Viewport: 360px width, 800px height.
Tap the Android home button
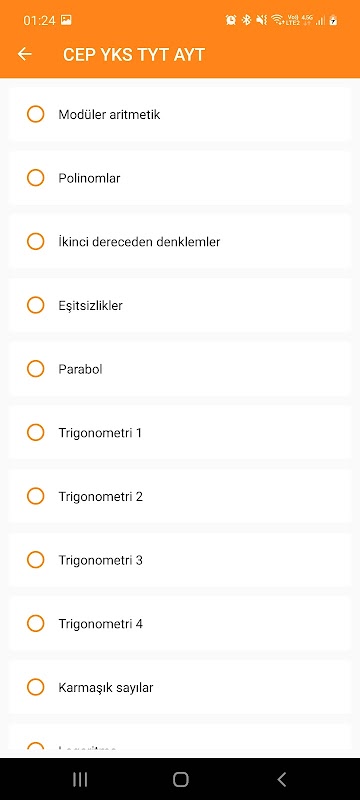(181, 779)
